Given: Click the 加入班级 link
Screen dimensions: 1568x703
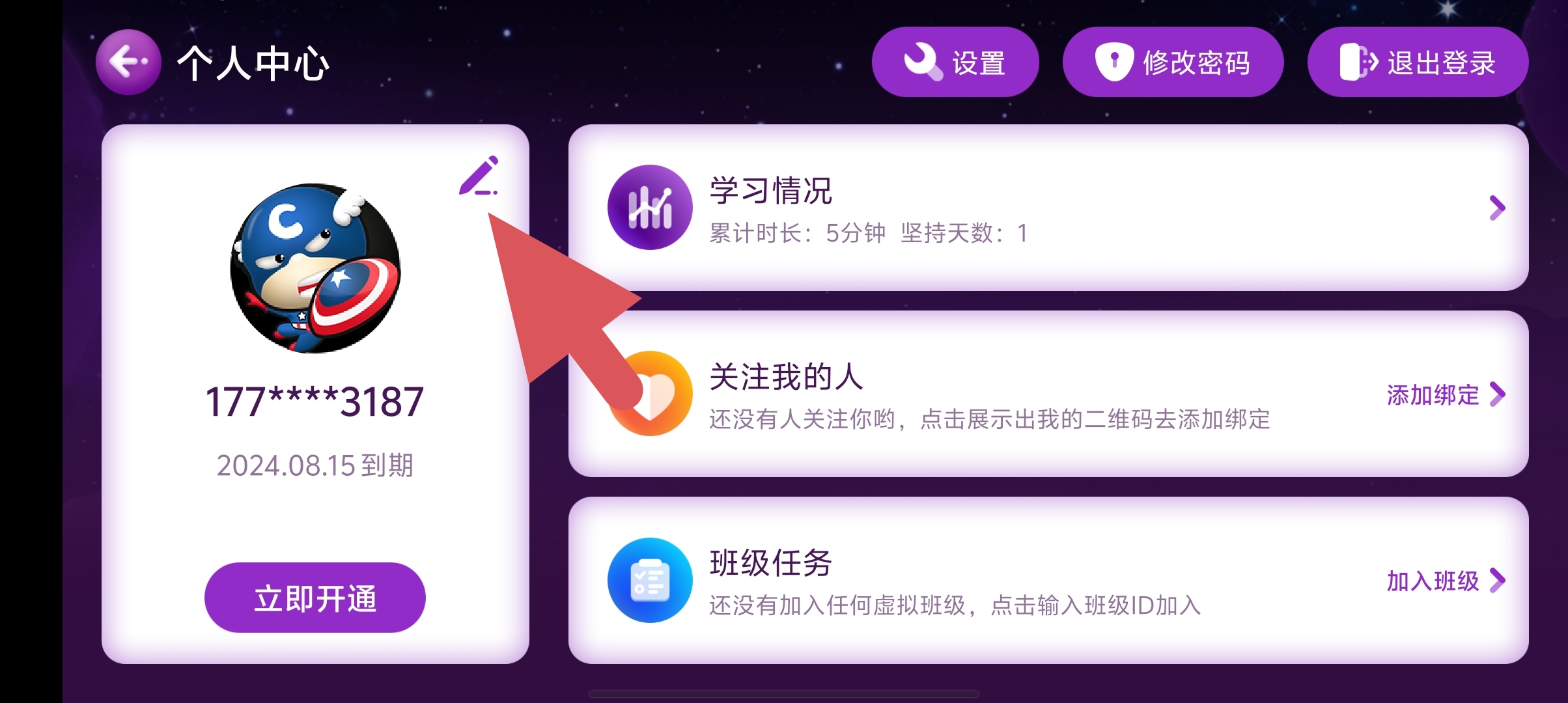Looking at the screenshot, I should (1433, 581).
